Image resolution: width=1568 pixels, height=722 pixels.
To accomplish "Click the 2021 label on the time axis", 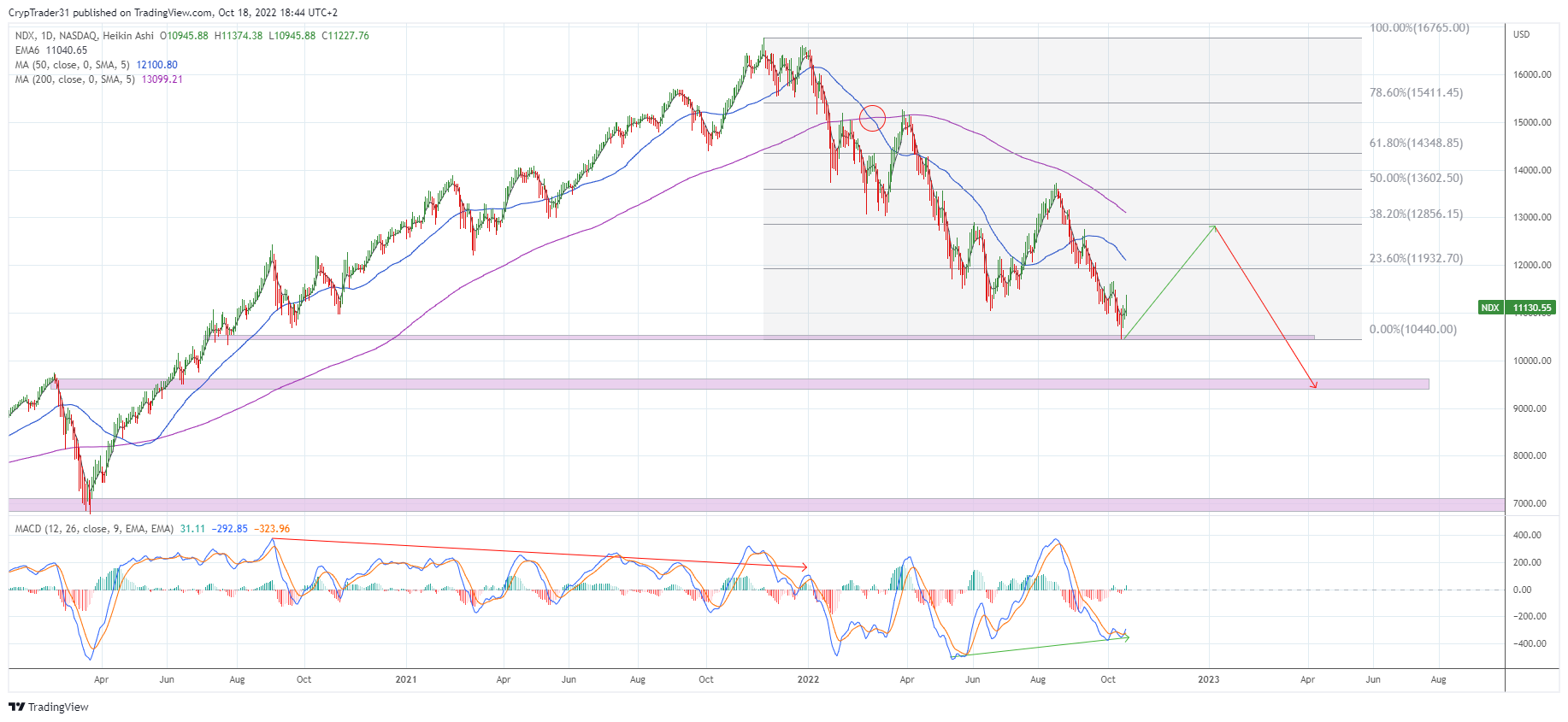I will (x=406, y=680).
